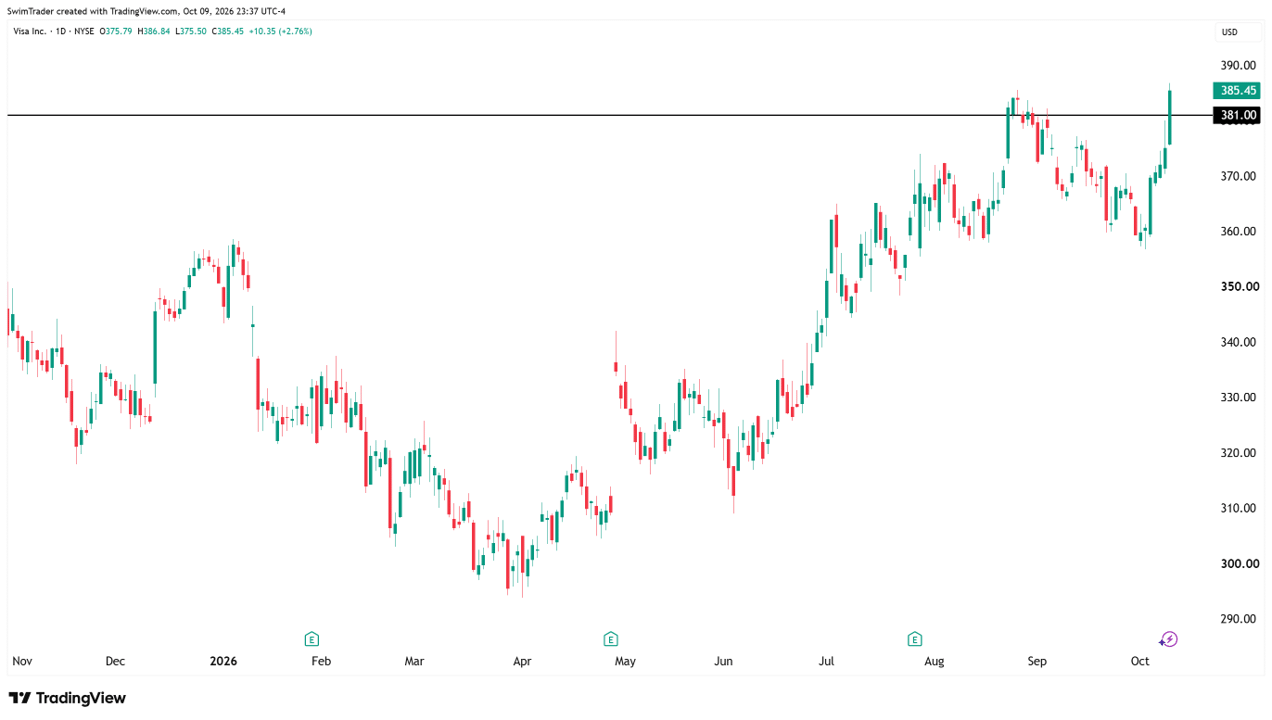Select the black 381.00 horizontal line label

1238,116
